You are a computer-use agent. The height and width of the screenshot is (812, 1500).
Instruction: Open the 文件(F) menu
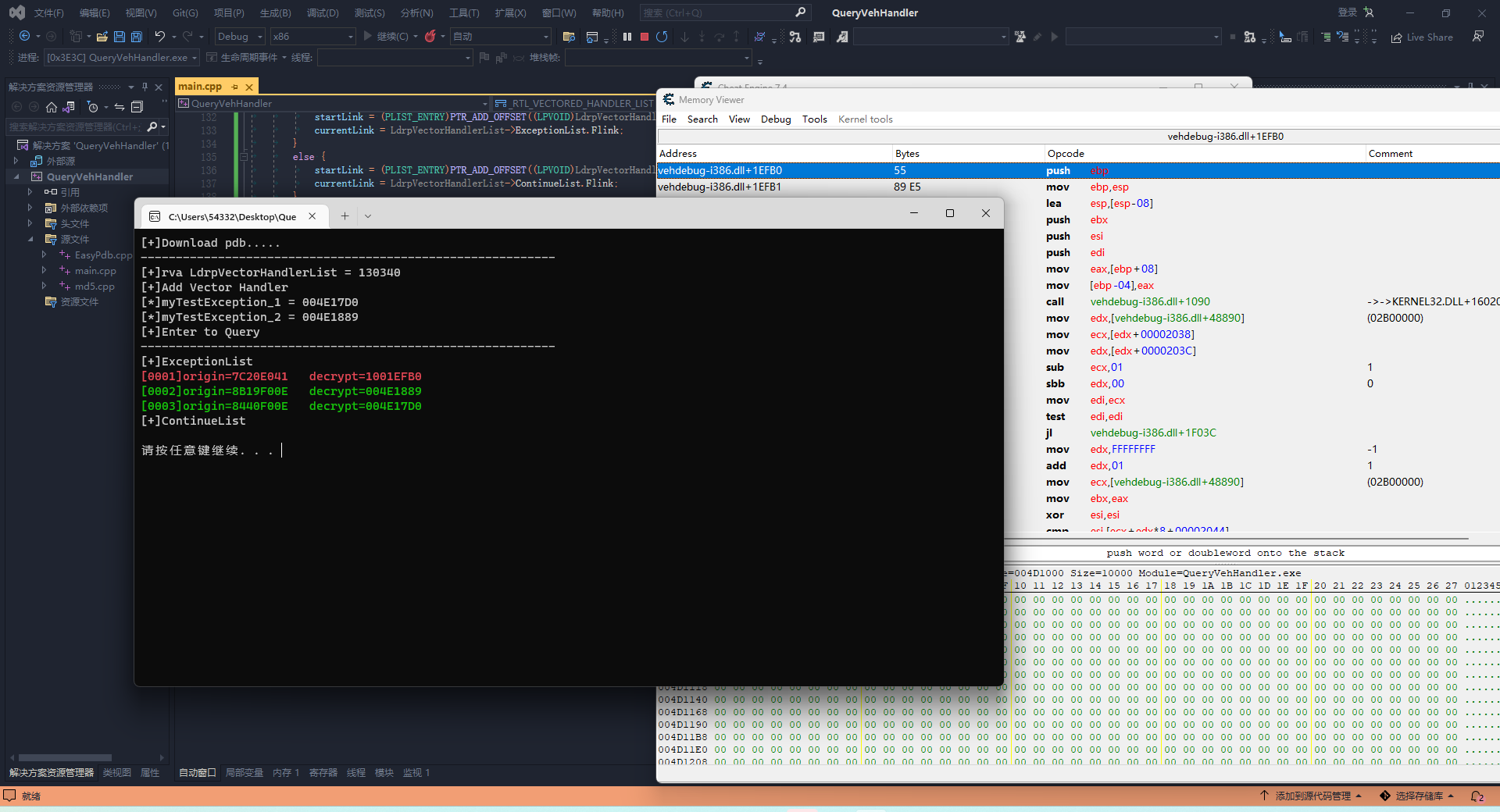point(48,13)
